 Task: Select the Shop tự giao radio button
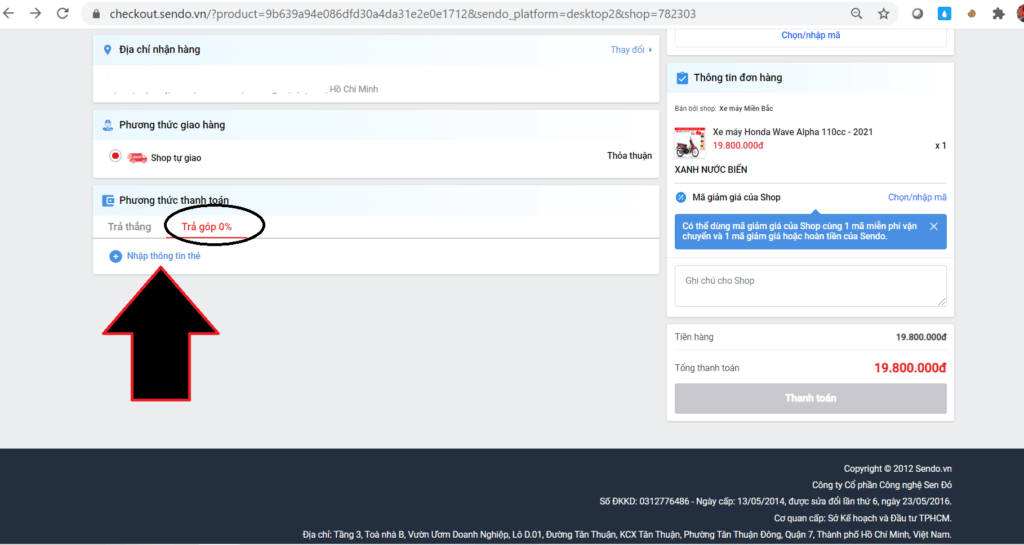coord(116,156)
